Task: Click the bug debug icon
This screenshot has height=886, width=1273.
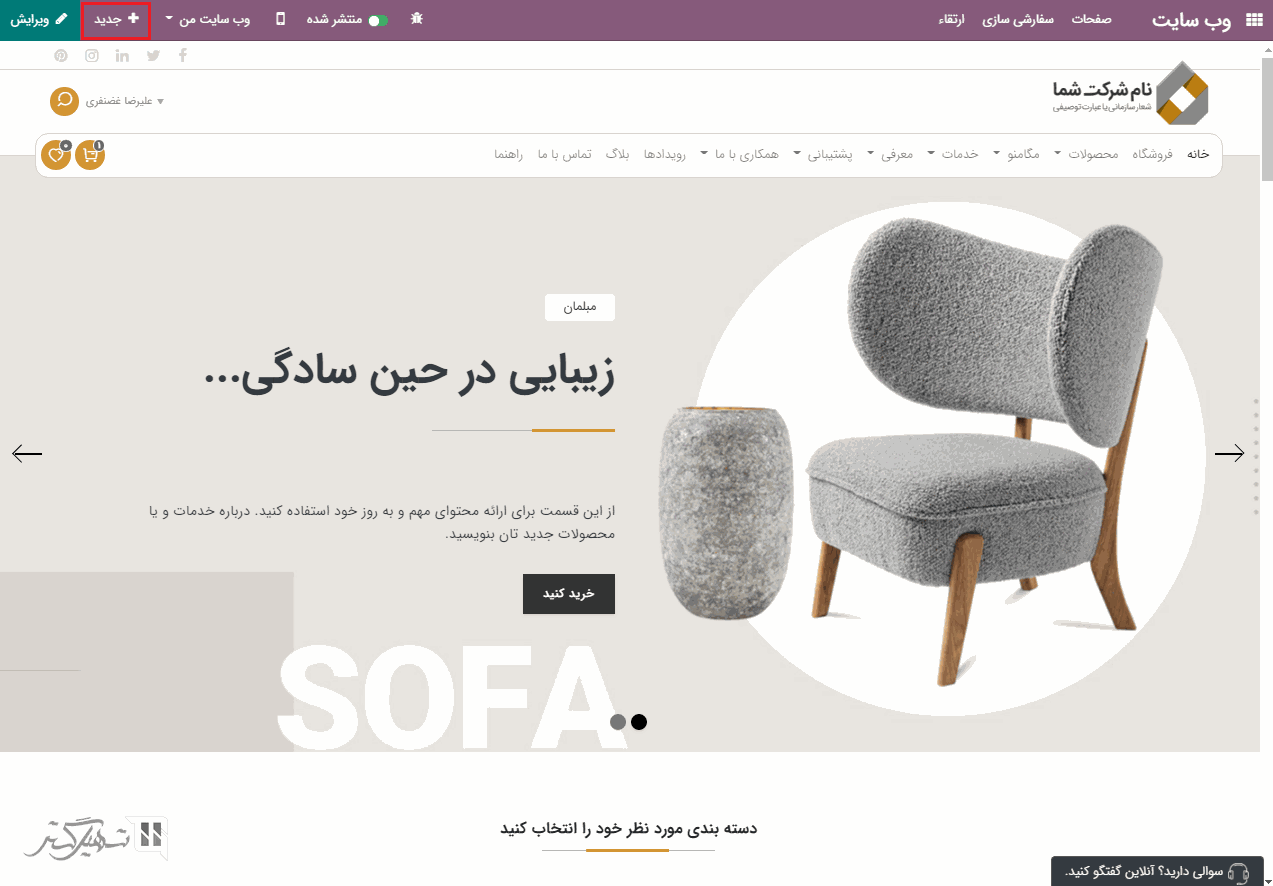Action: tap(417, 19)
